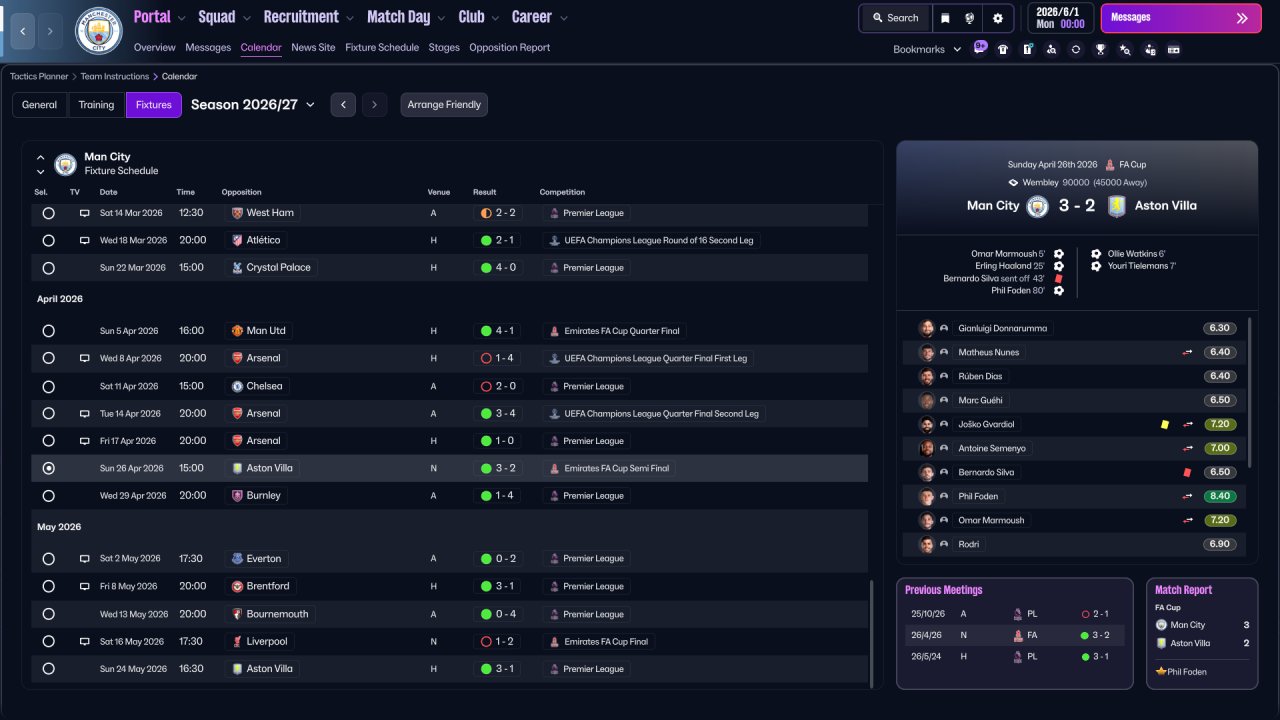Viewport: 1280px width, 720px height.
Task: Click the fixture list vertical scrollbar
Action: coord(872,633)
